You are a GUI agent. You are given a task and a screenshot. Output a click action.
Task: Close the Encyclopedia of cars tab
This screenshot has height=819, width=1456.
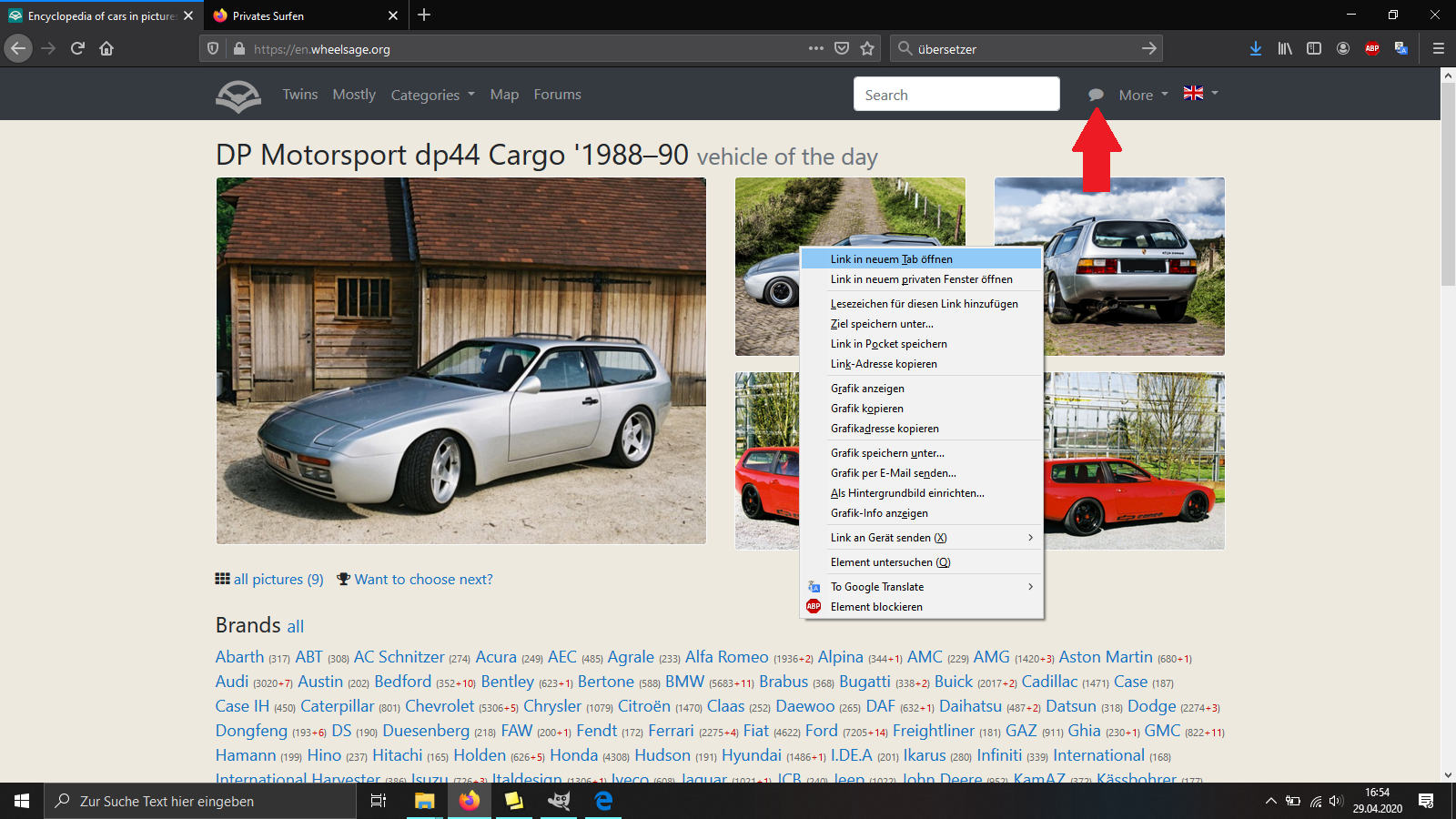pyautogui.click(x=188, y=15)
